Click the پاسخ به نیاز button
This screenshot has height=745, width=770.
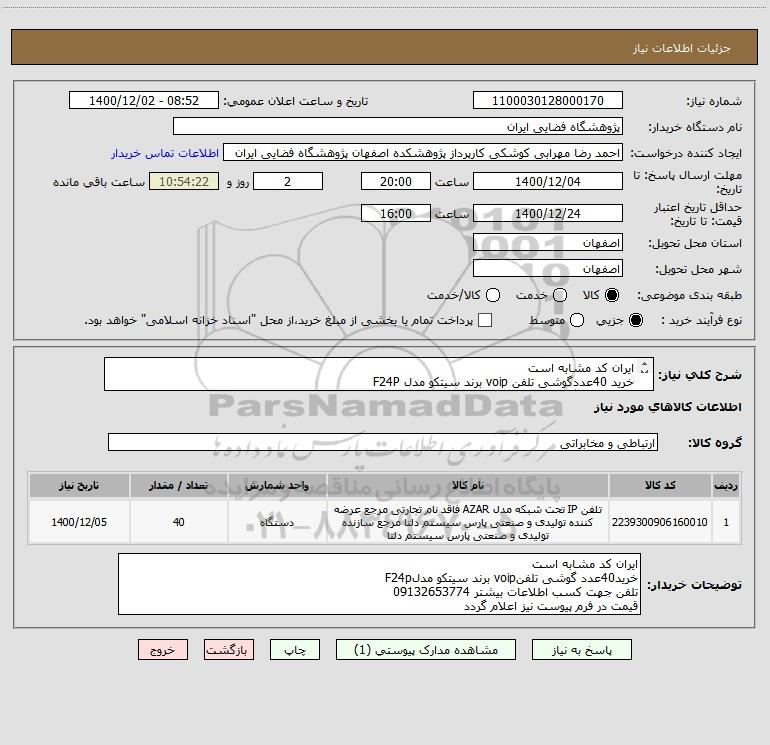(x=581, y=650)
